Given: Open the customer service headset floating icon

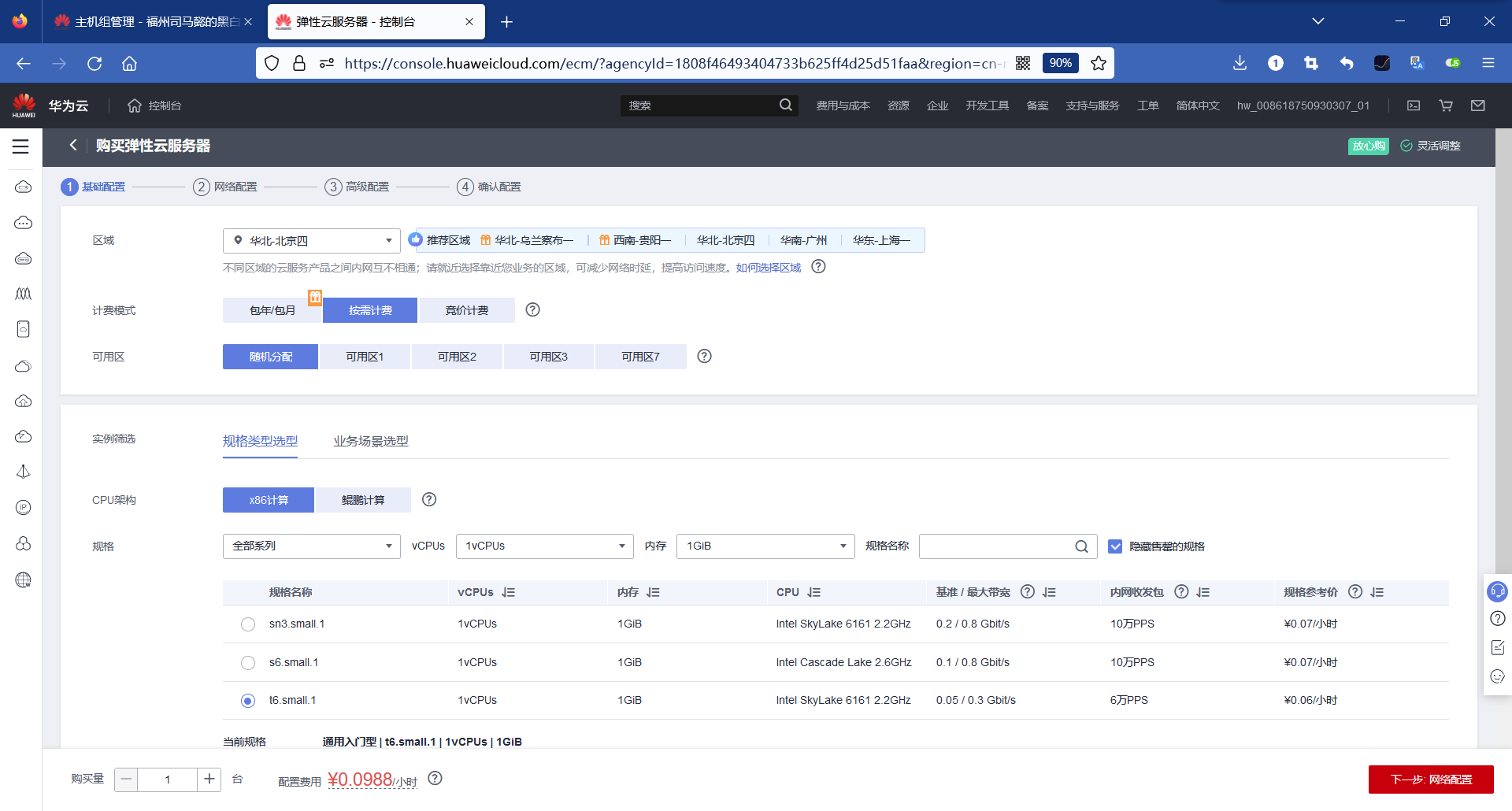Looking at the screenshot, I should point(1497,591).
